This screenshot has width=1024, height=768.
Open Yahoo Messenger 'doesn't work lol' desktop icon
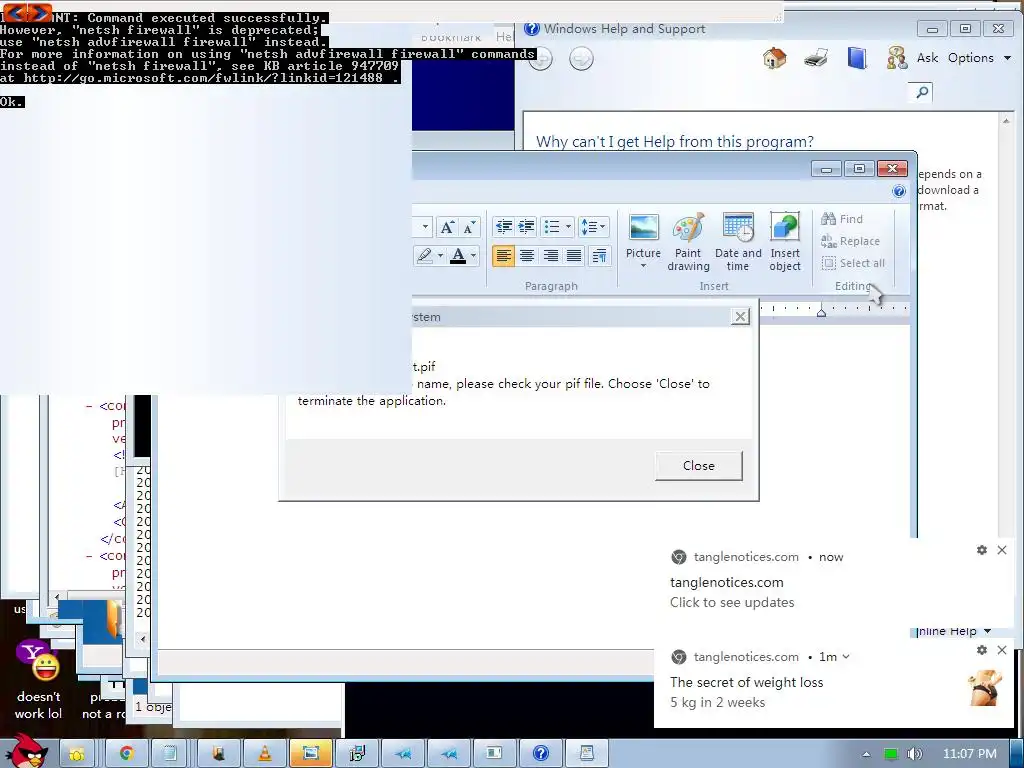(39, 679)
